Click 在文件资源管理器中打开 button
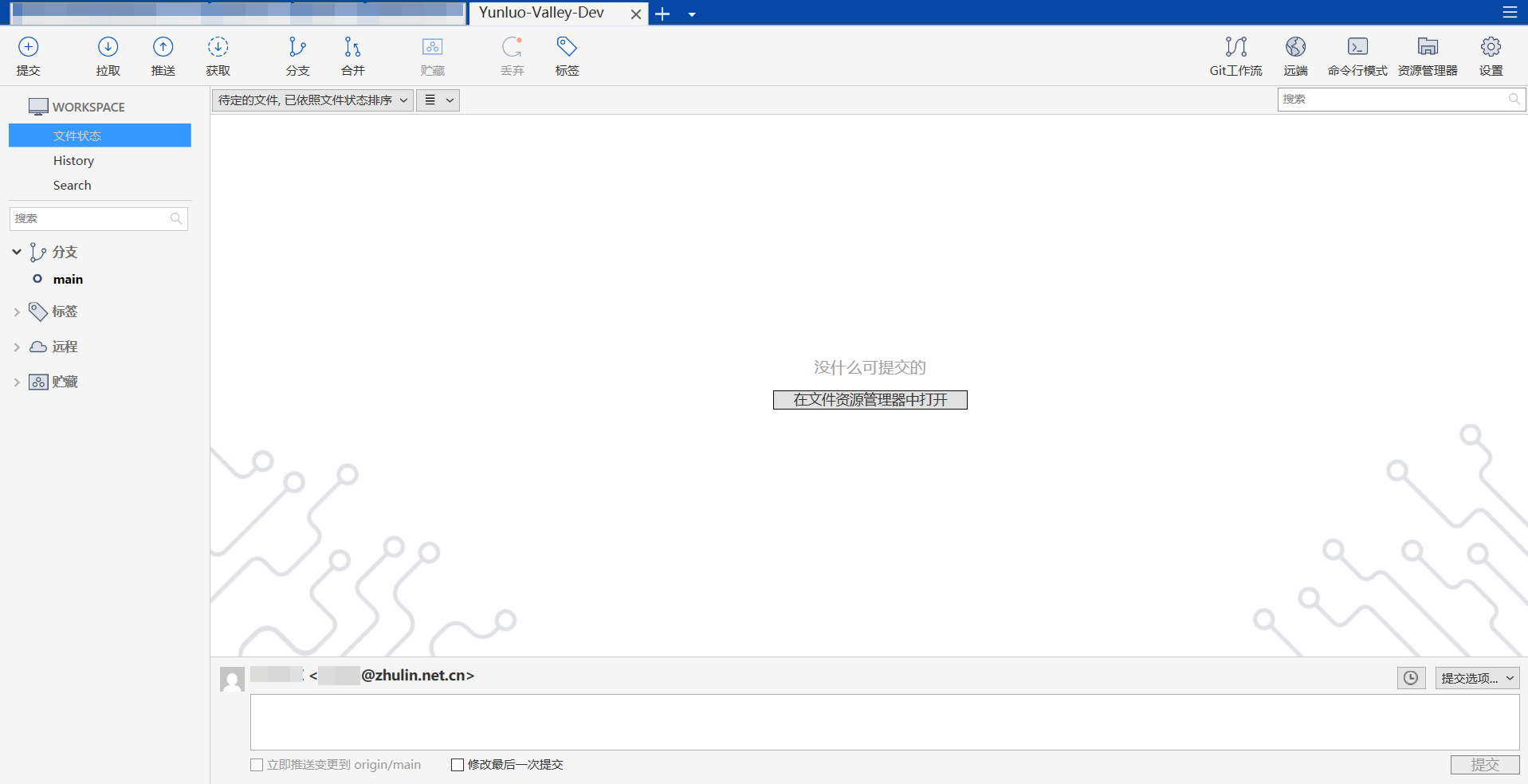Image resolution: width=1528 pixels, height=784 pixels. [870, 400]
